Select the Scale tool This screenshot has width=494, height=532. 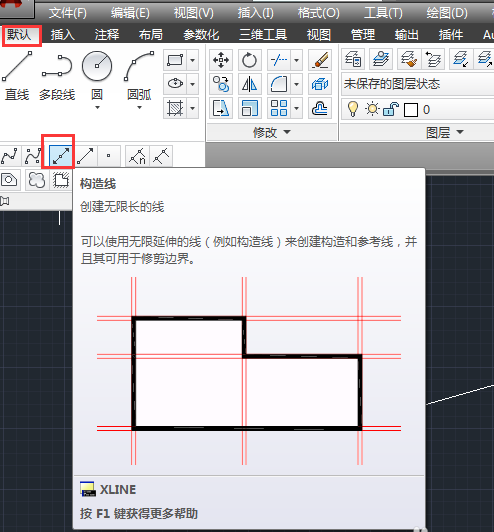249,108
